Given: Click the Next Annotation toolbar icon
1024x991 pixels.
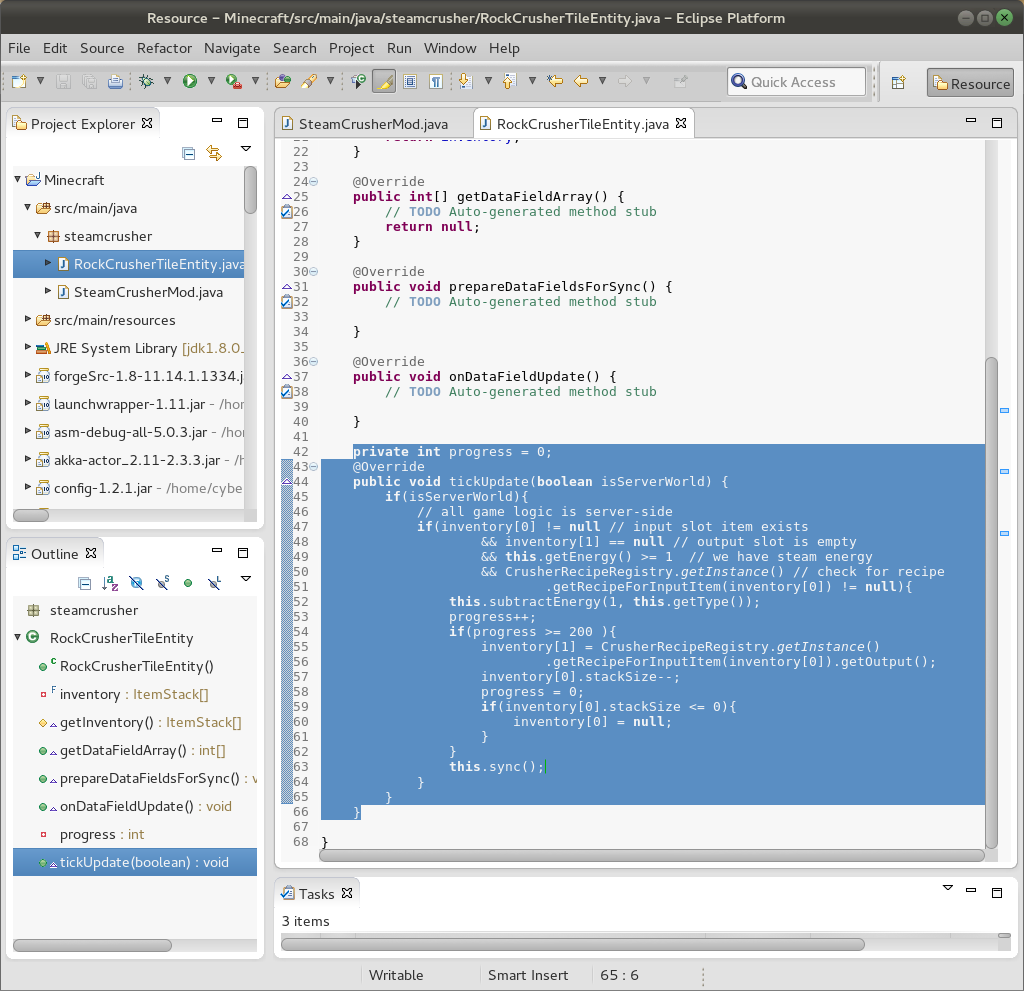Looking at the screenshot, I should click(x=466, y=82).
